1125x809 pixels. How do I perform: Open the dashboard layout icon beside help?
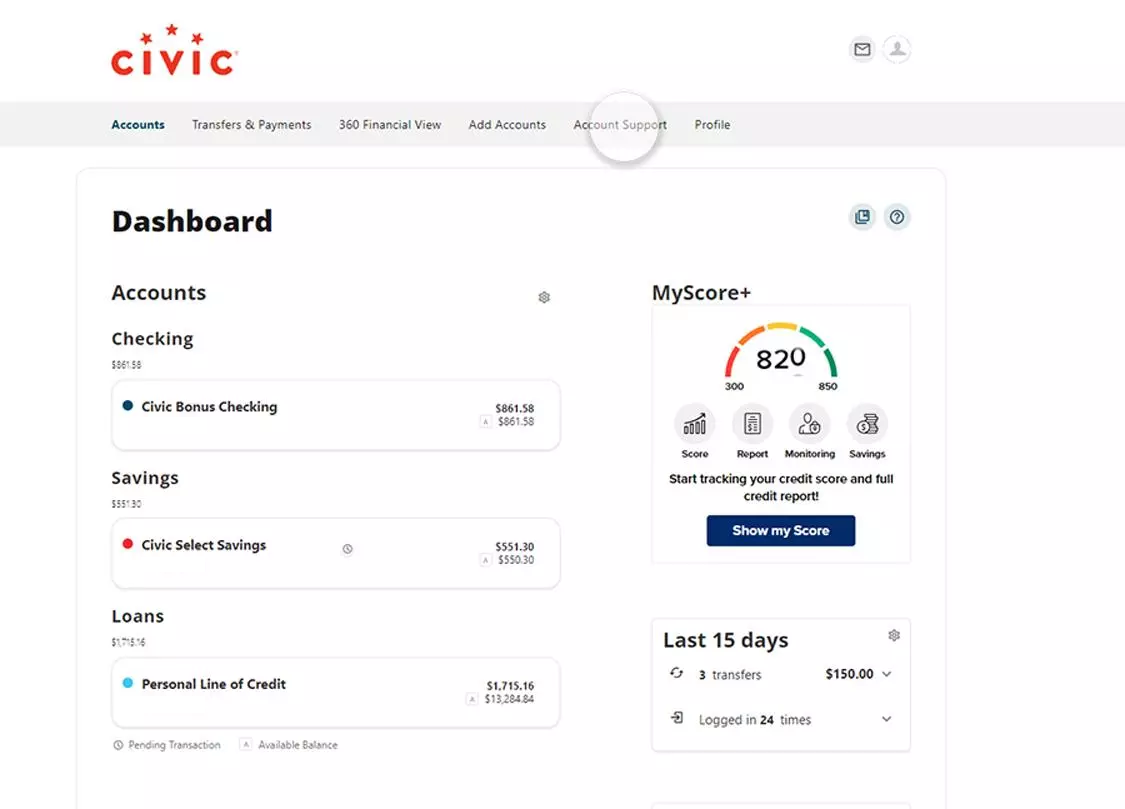pos(862,217)
